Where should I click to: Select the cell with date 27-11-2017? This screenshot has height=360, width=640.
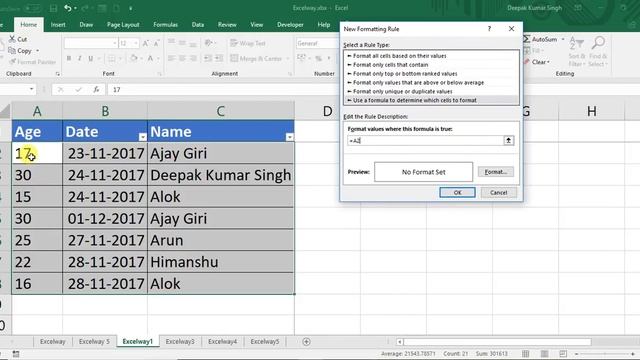tap(105, 240)
